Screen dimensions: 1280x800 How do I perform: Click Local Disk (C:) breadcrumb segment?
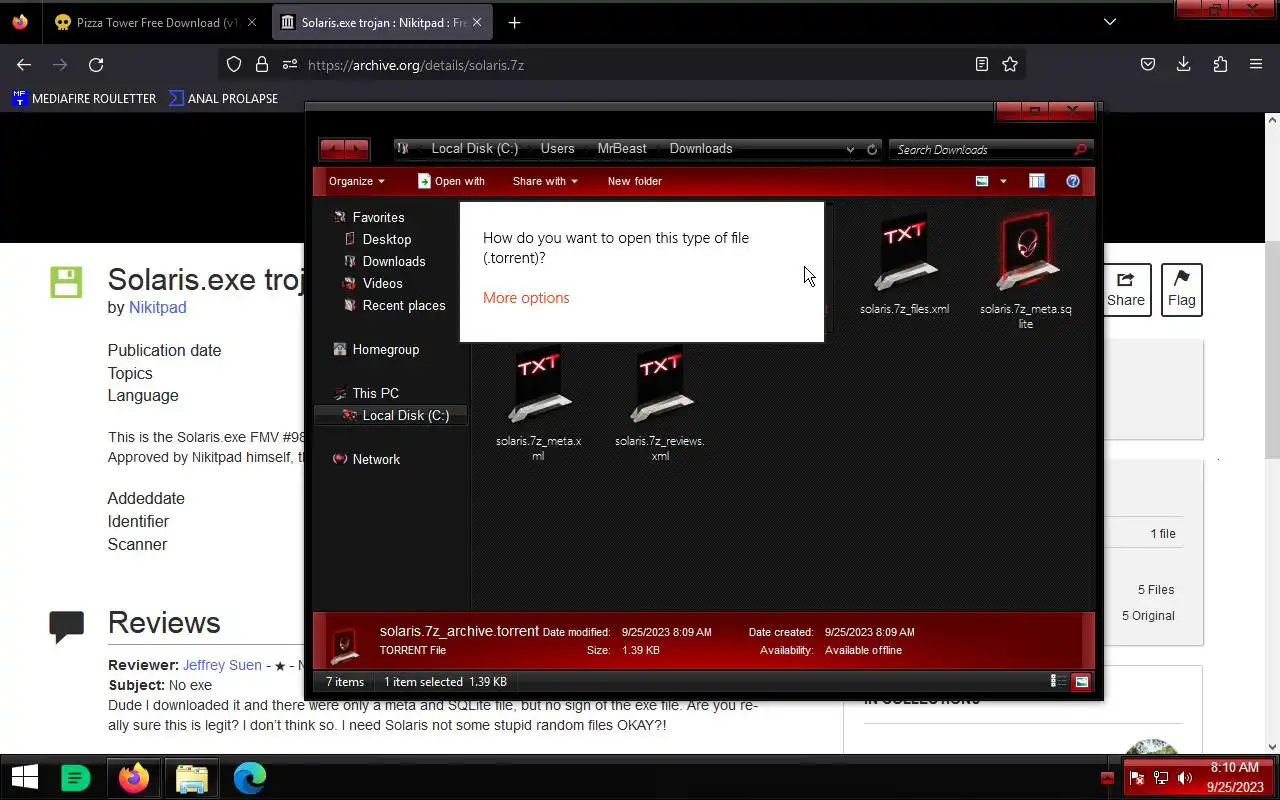coord(474,148)
